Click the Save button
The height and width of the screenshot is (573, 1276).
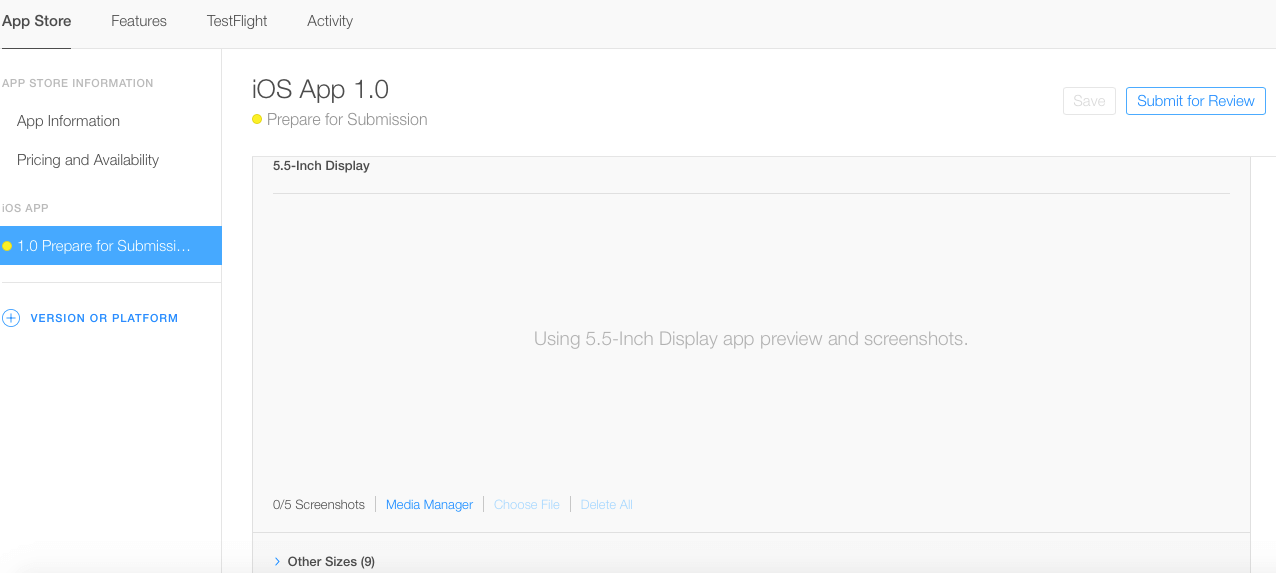coord(1089,101)
